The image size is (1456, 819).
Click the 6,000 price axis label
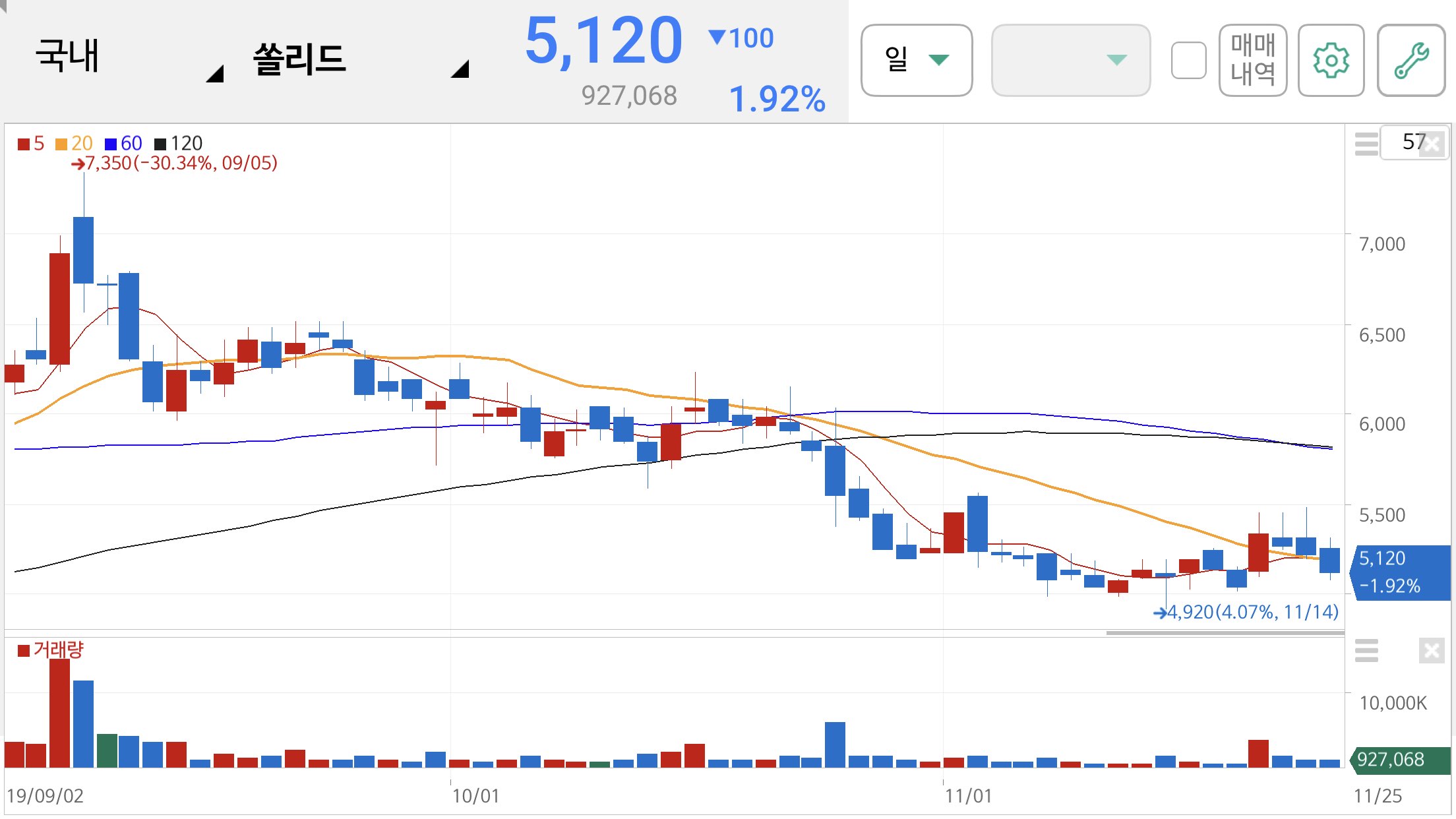pos(1382,424)
